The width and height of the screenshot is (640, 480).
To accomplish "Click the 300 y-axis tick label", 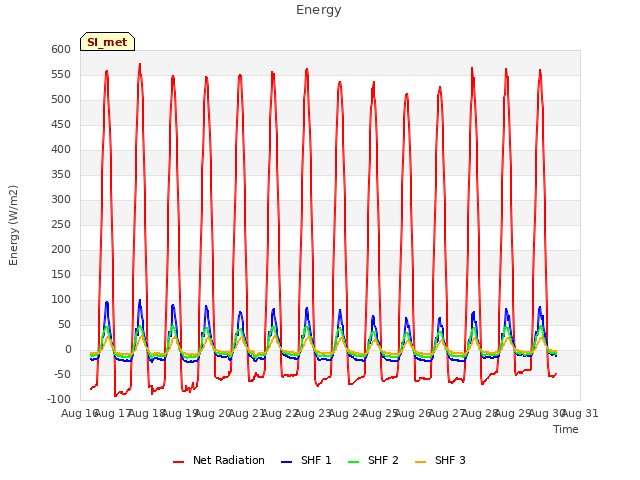I will click(x=61, y=200).
